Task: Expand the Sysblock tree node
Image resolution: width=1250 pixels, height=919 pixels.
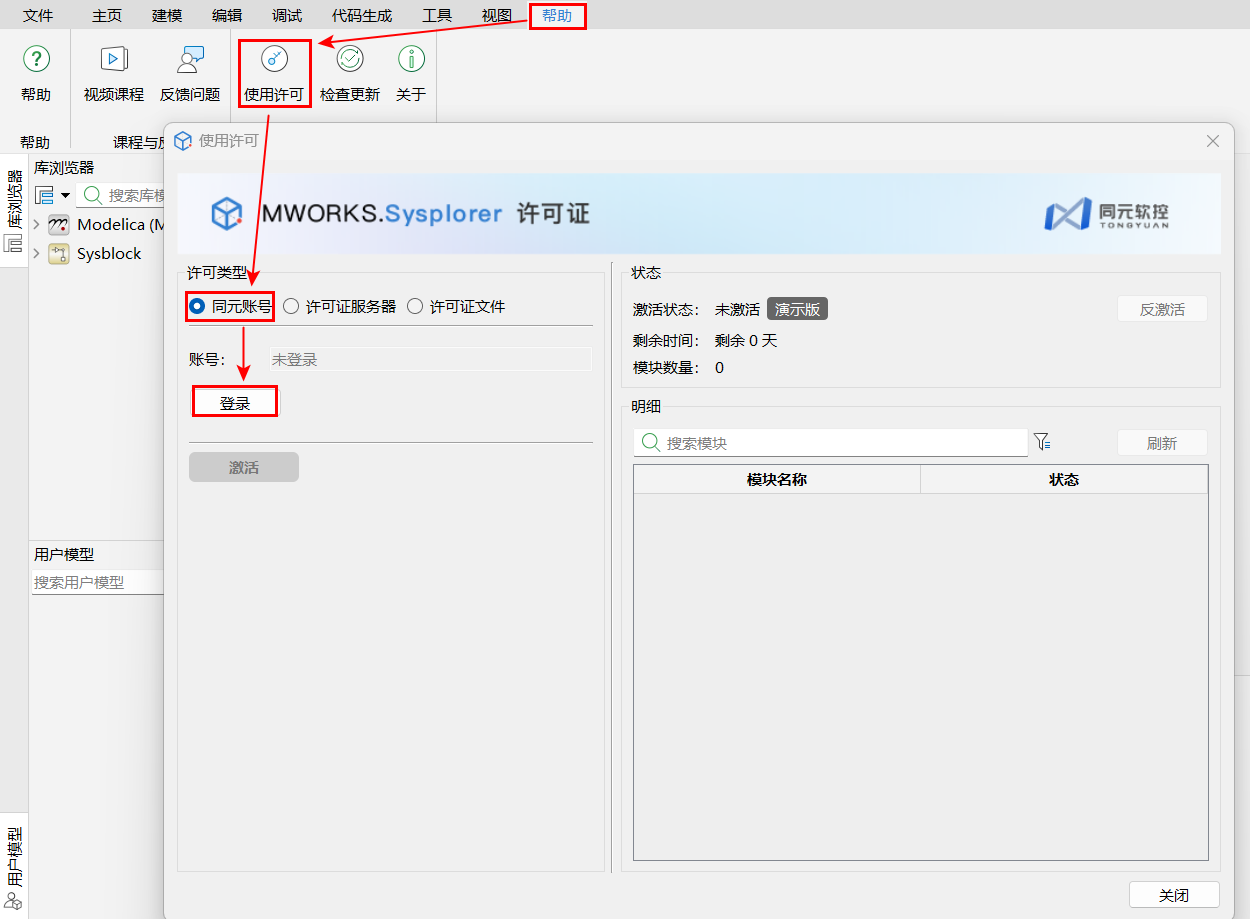Action: 37,254
